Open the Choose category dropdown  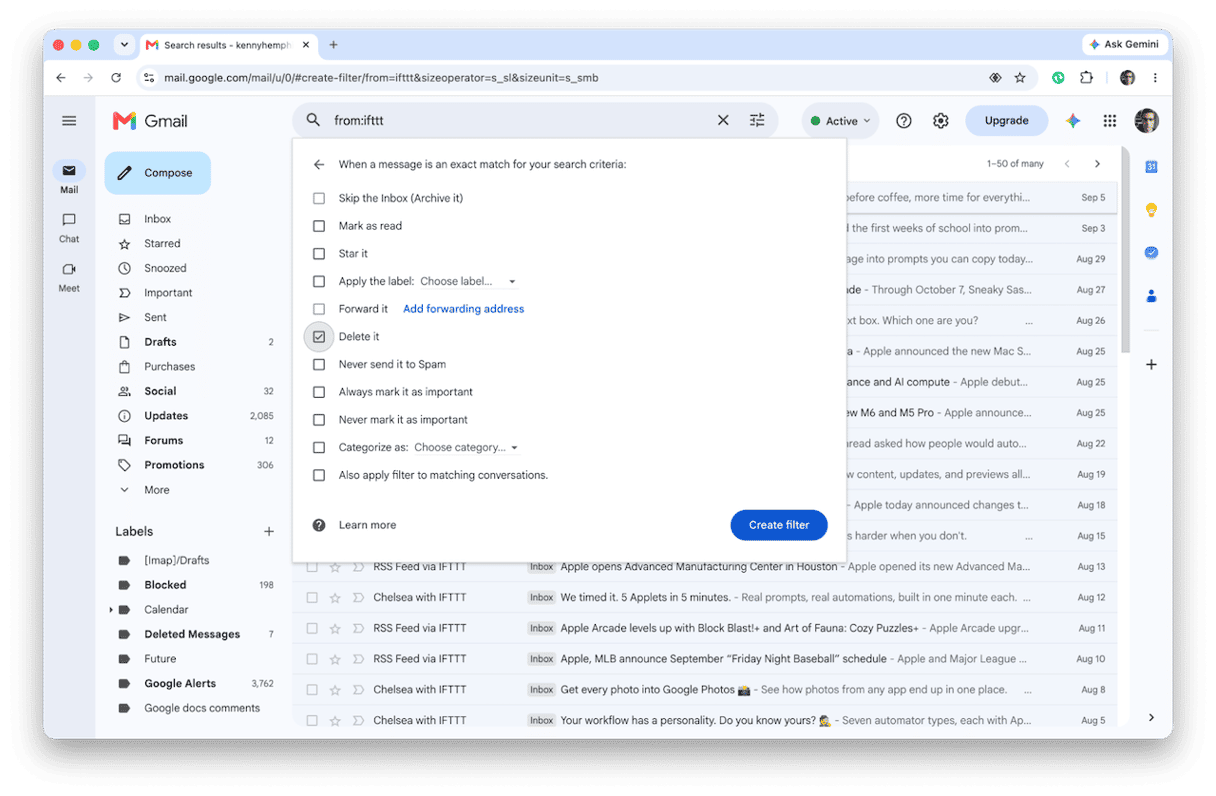coord(466,448)
